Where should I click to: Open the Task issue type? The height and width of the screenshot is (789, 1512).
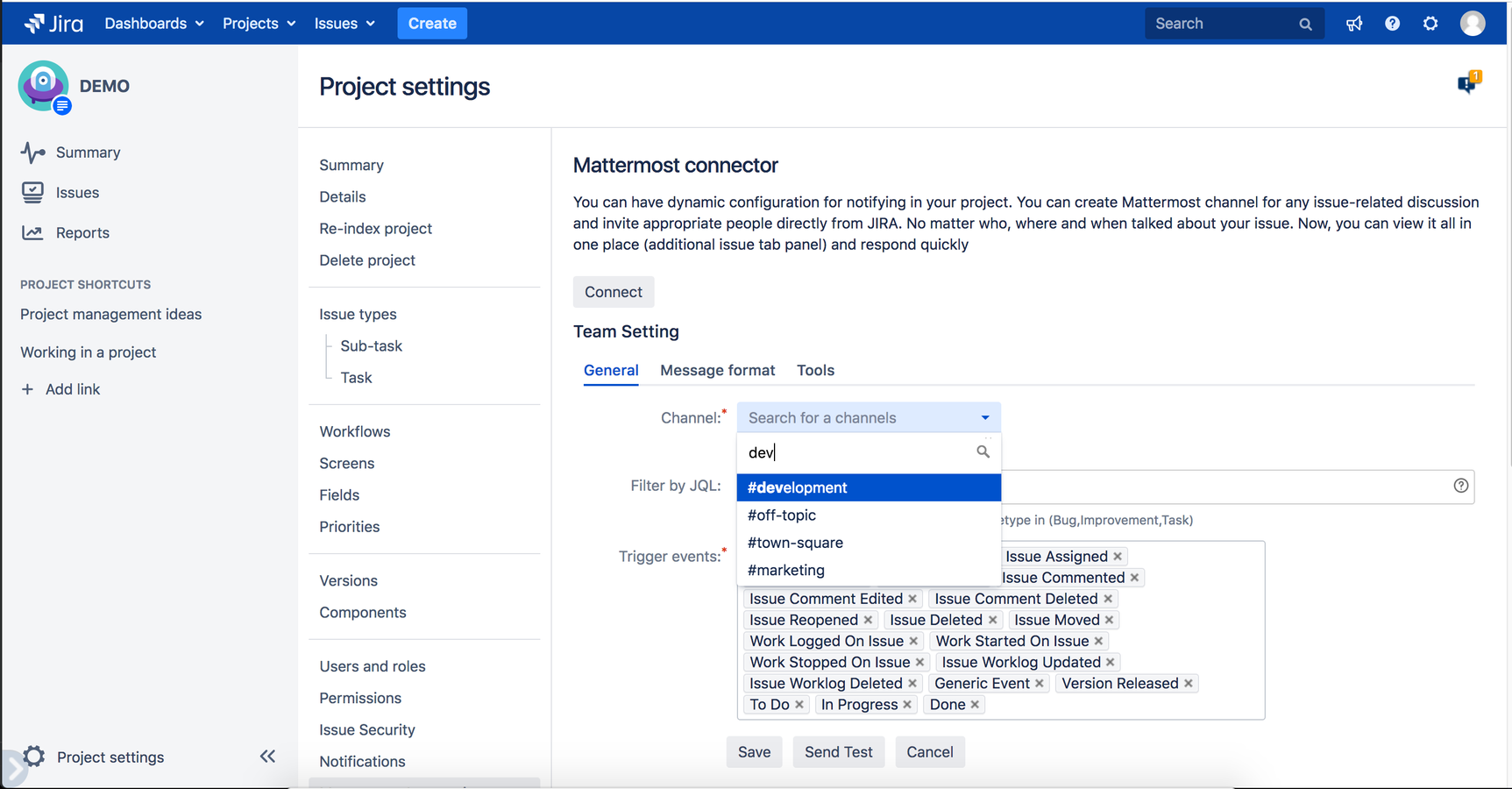click(x=356, y=378)
